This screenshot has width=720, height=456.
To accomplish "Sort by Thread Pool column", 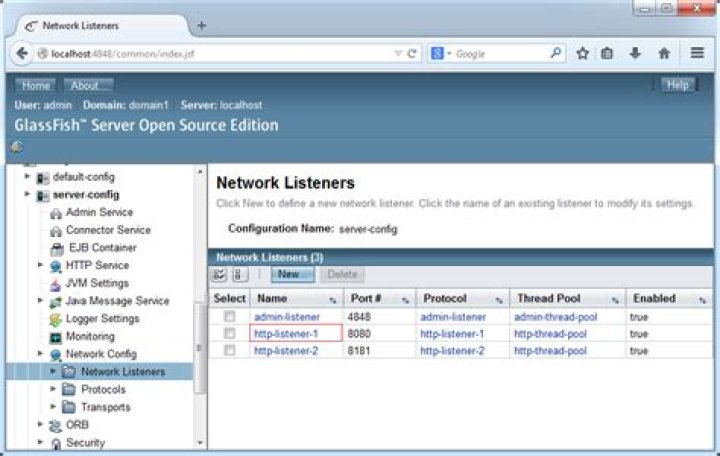I will click(x=615, y=300).
